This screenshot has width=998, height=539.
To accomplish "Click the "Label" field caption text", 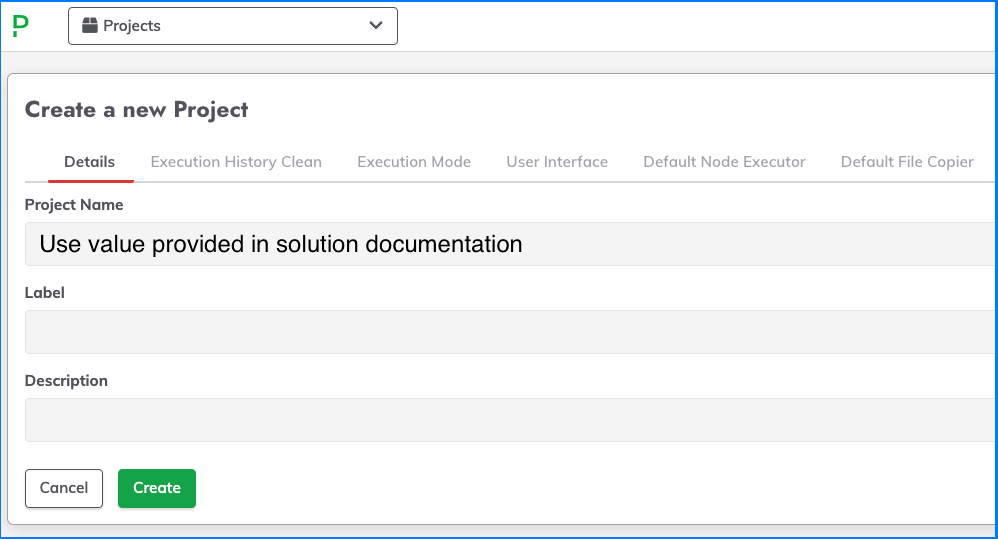I will [x=45, y=293].
